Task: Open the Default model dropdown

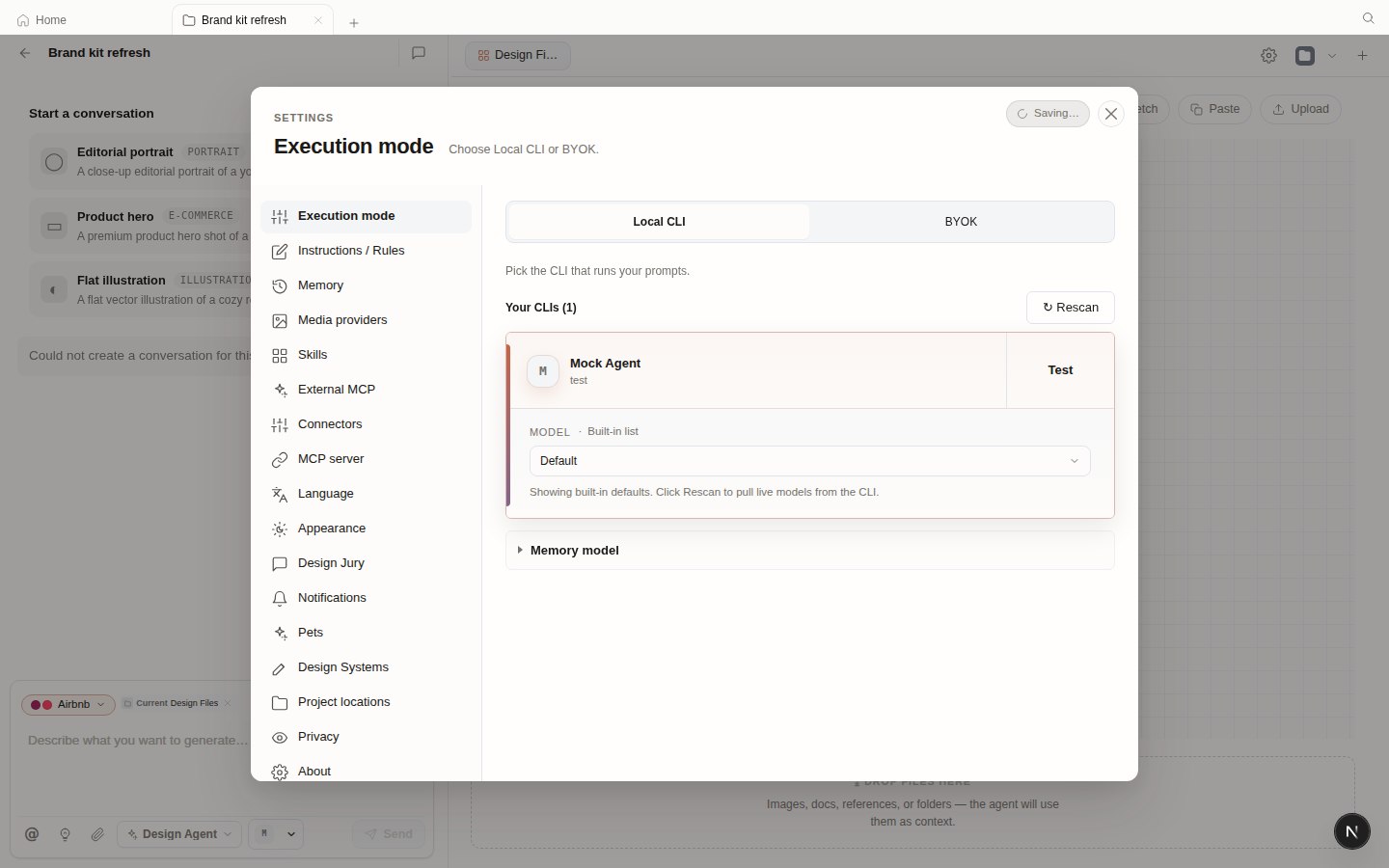Action: (x=810, y=461)
